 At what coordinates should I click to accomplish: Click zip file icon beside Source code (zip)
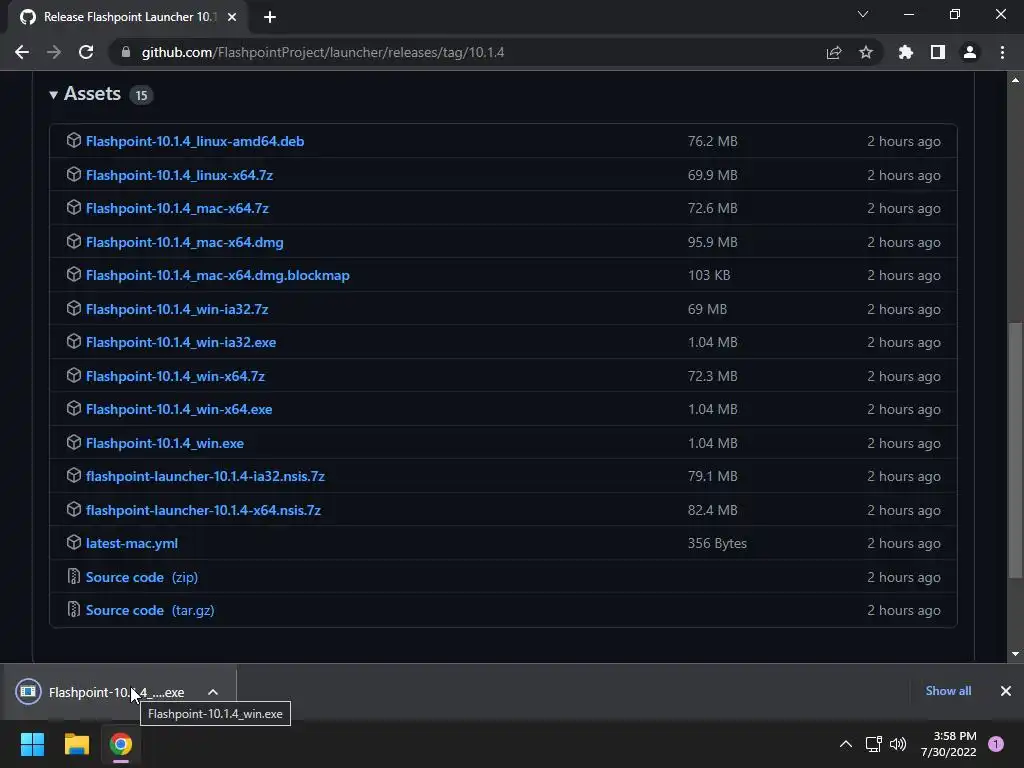point(74,577)
